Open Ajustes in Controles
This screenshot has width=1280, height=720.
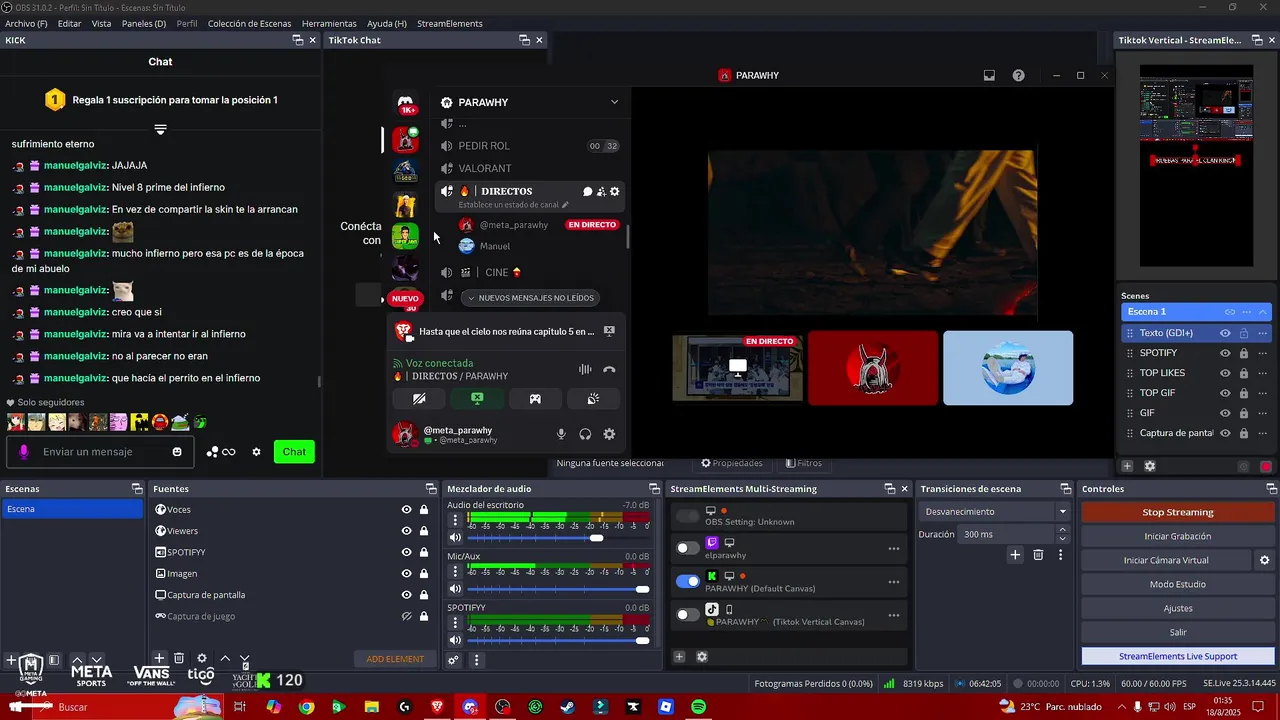click(1178, 608)
